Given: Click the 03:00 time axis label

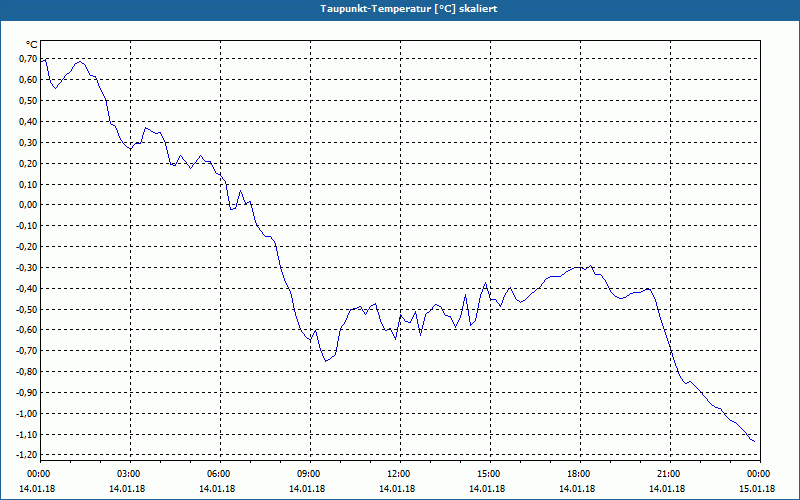Looking at the screenshot, I should pos(129,474).
